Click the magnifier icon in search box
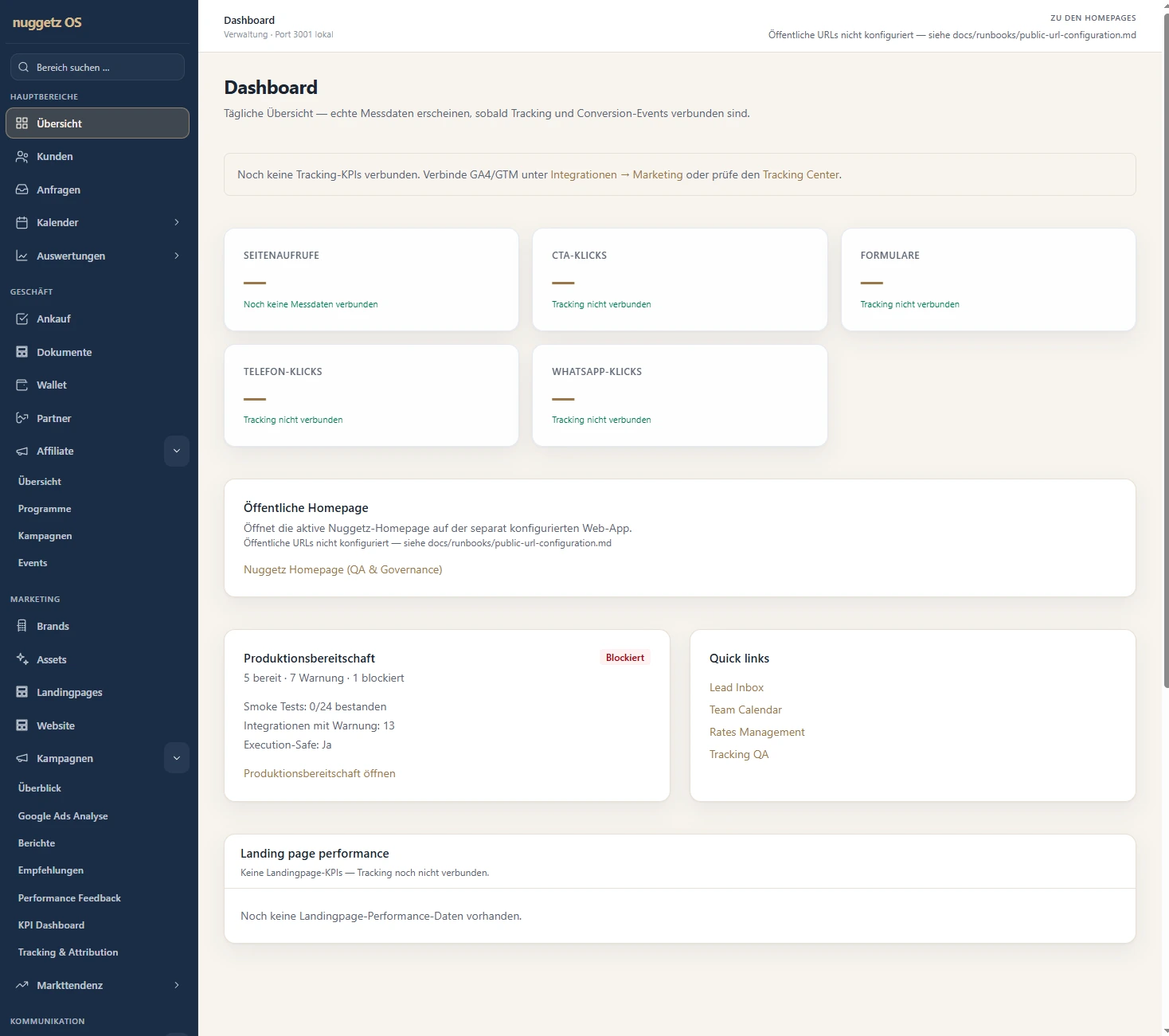 click(x=24, y=67)
